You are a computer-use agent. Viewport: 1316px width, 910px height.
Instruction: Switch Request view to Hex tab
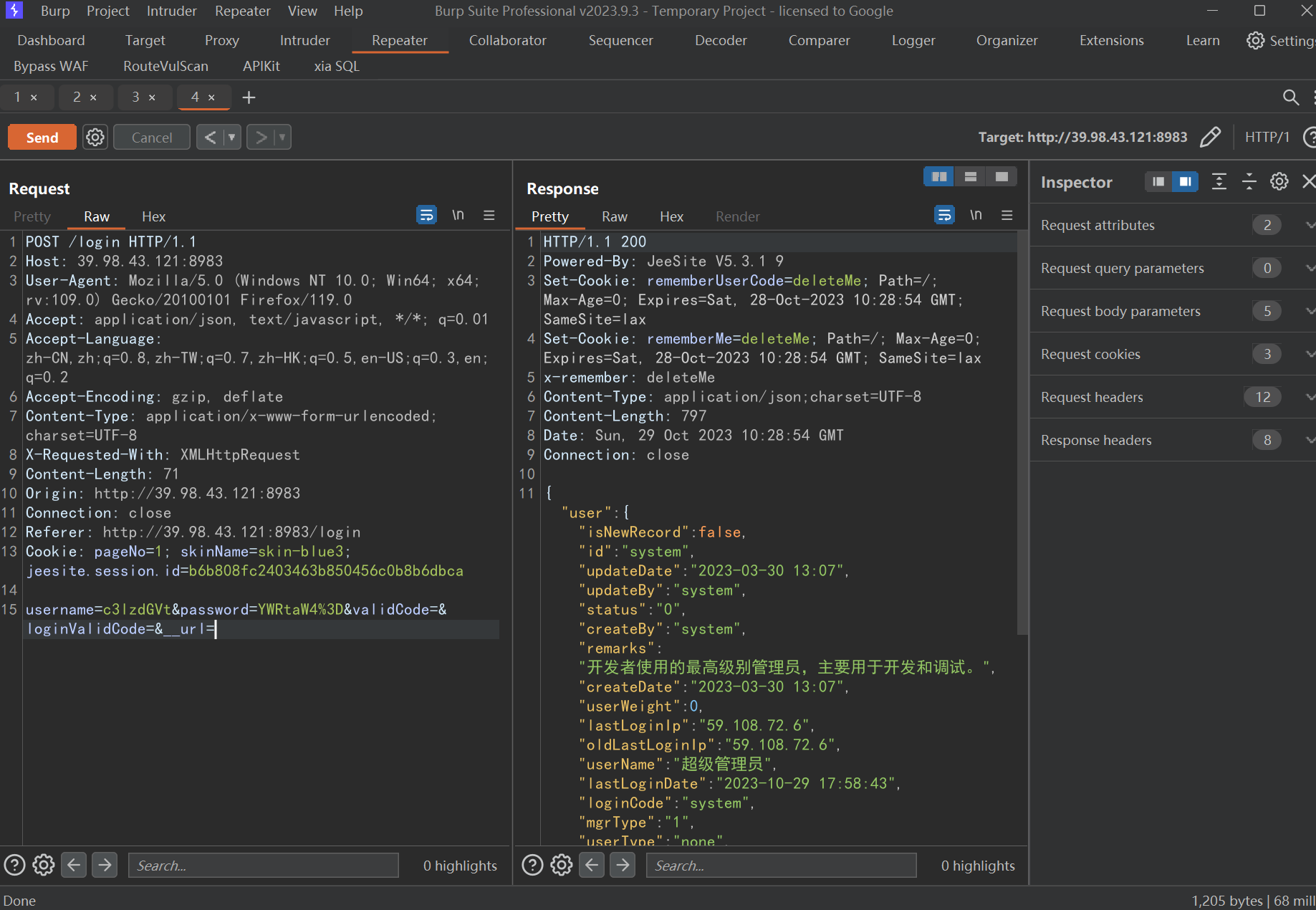click(x=153, y=216)
